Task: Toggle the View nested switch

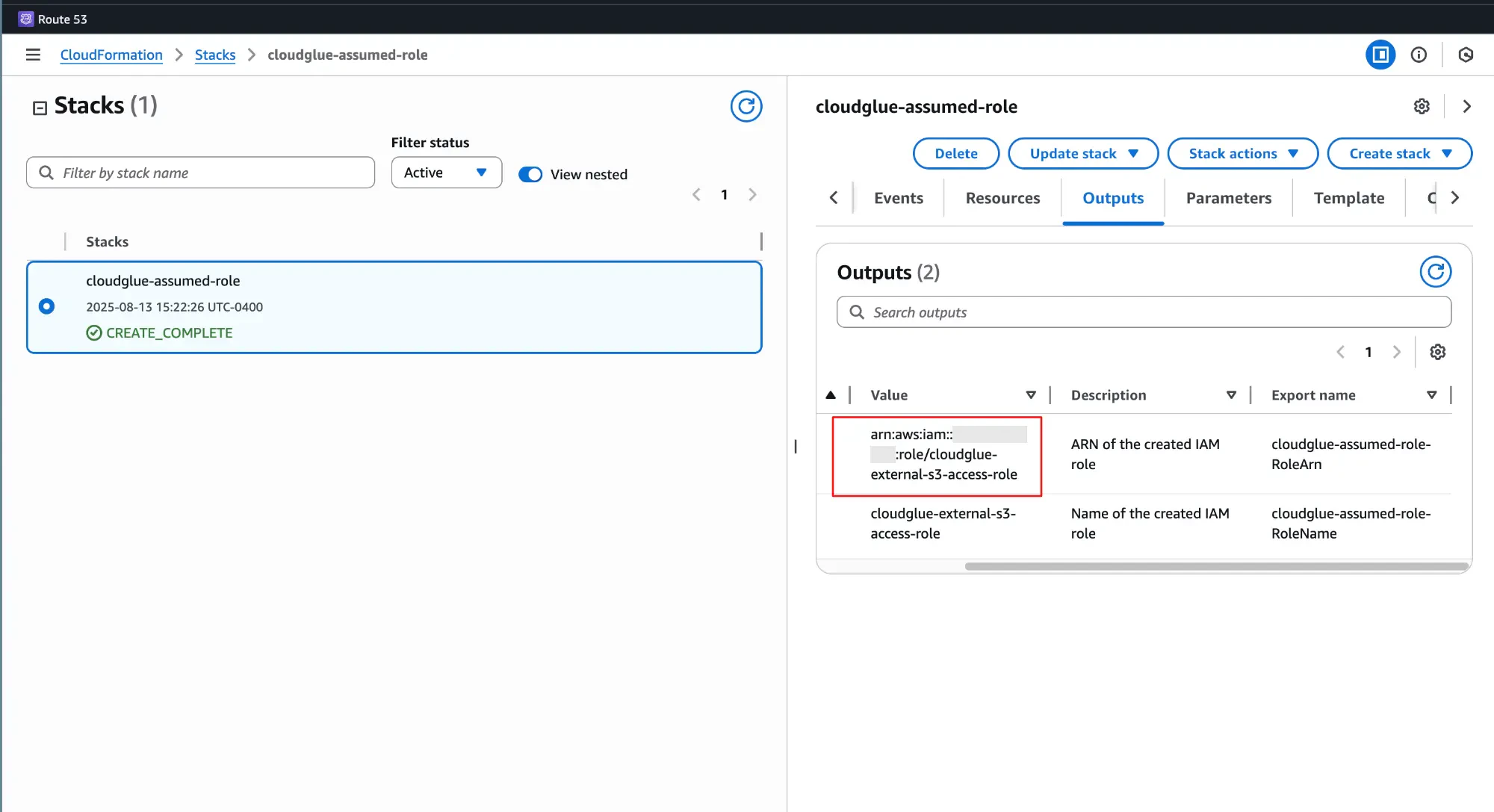Action: (x=530, y=174)
